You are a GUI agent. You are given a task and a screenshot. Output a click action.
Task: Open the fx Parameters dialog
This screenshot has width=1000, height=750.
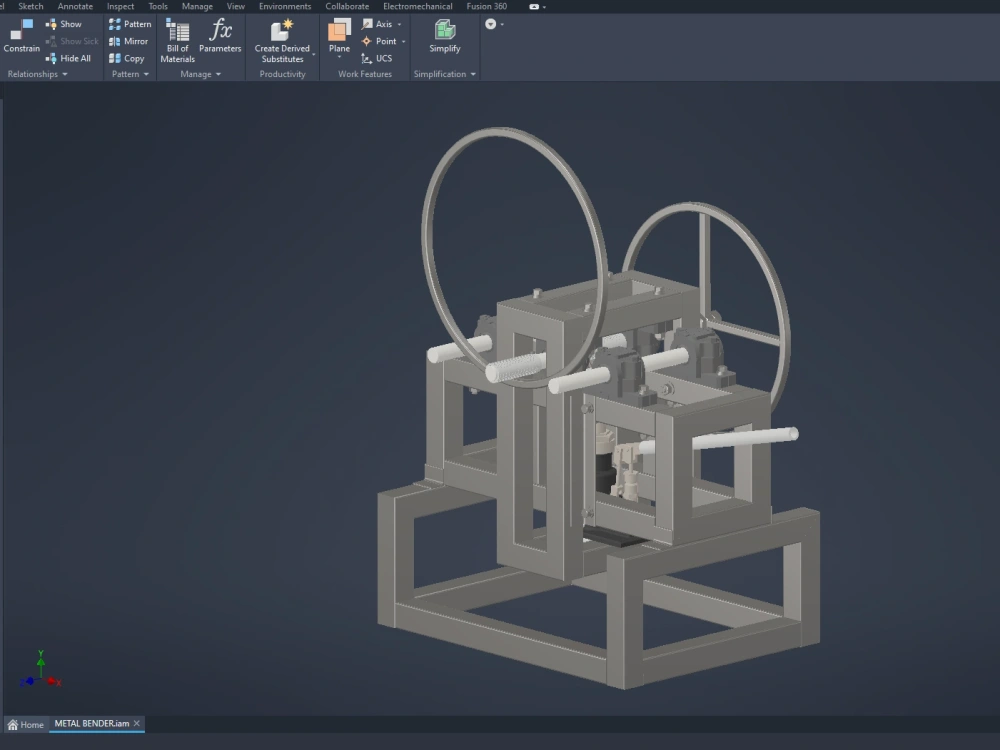220,36
